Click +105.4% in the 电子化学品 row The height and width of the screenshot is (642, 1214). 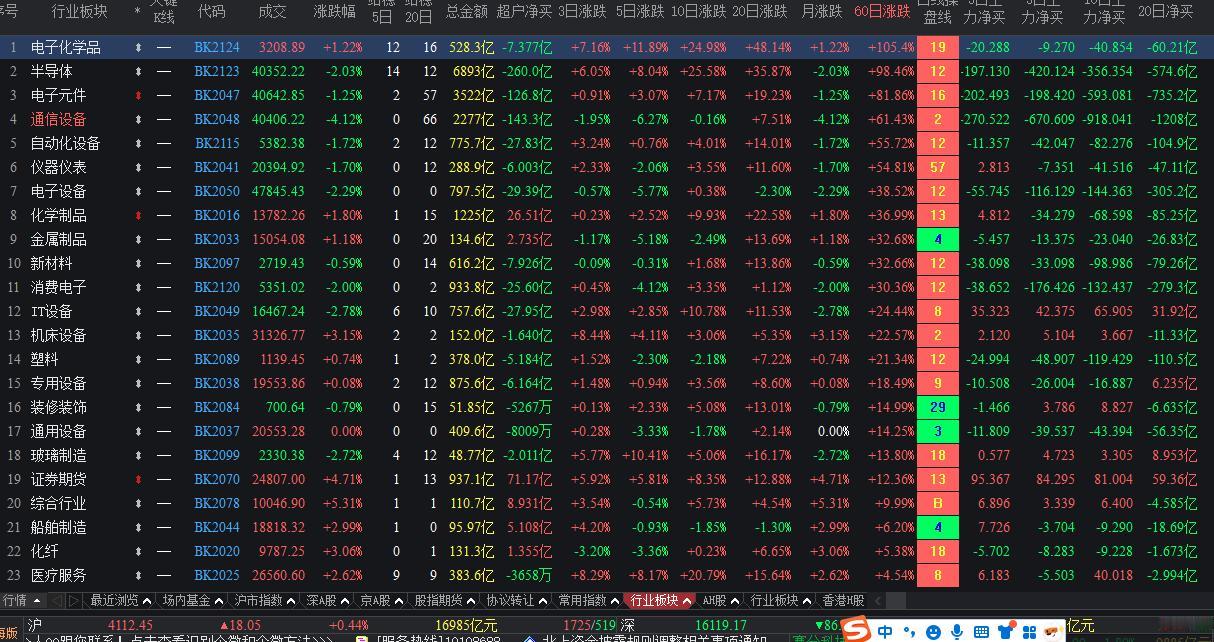coord(890,47)
